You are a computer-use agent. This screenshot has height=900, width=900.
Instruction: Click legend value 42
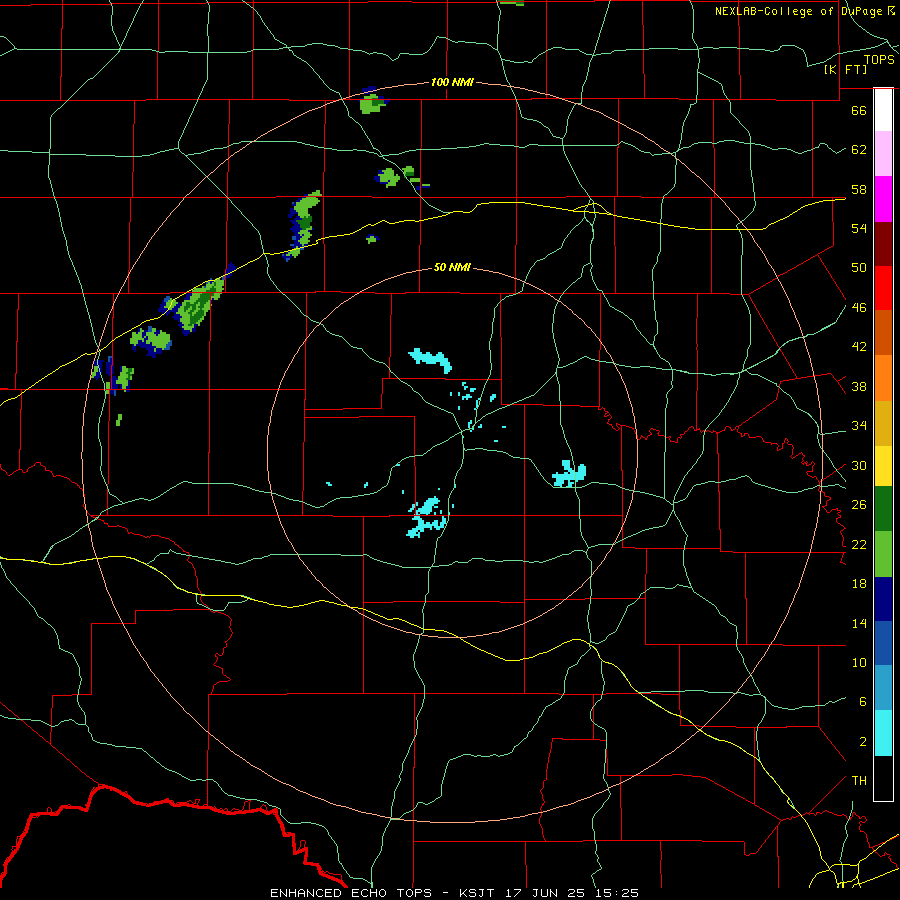click(x=859, y=347)
